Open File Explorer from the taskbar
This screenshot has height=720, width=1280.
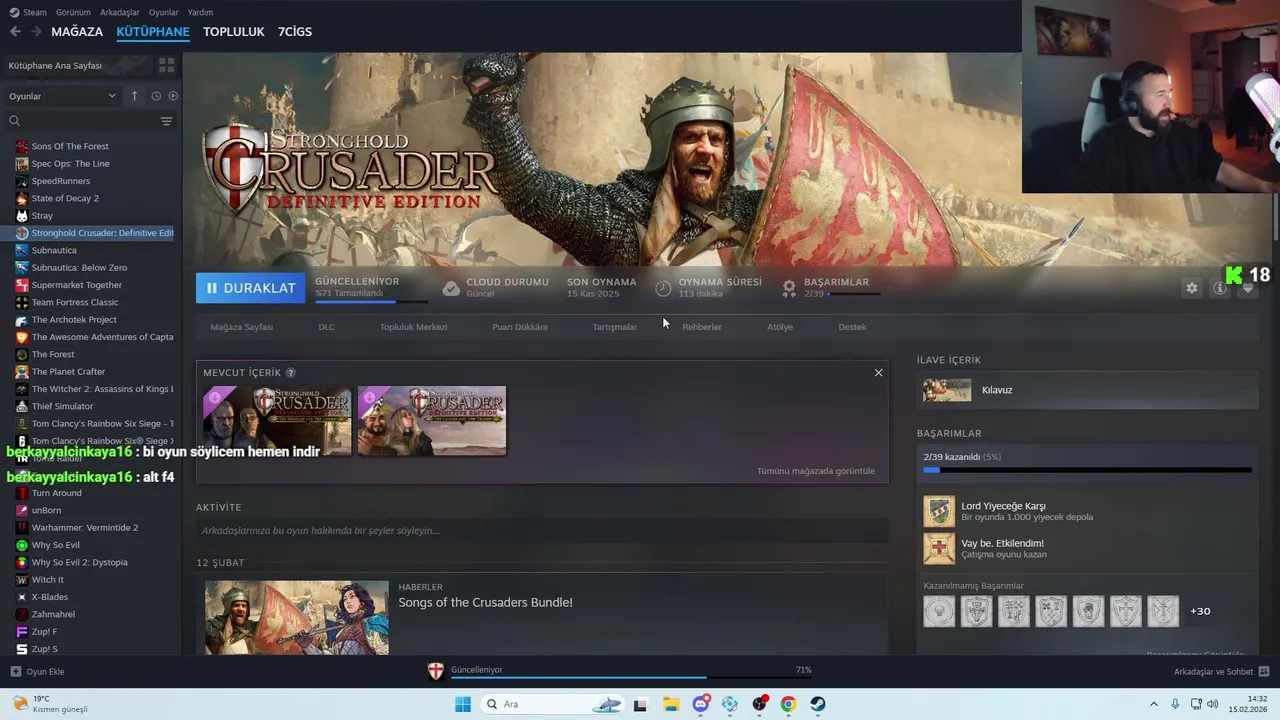pos(670,704)
